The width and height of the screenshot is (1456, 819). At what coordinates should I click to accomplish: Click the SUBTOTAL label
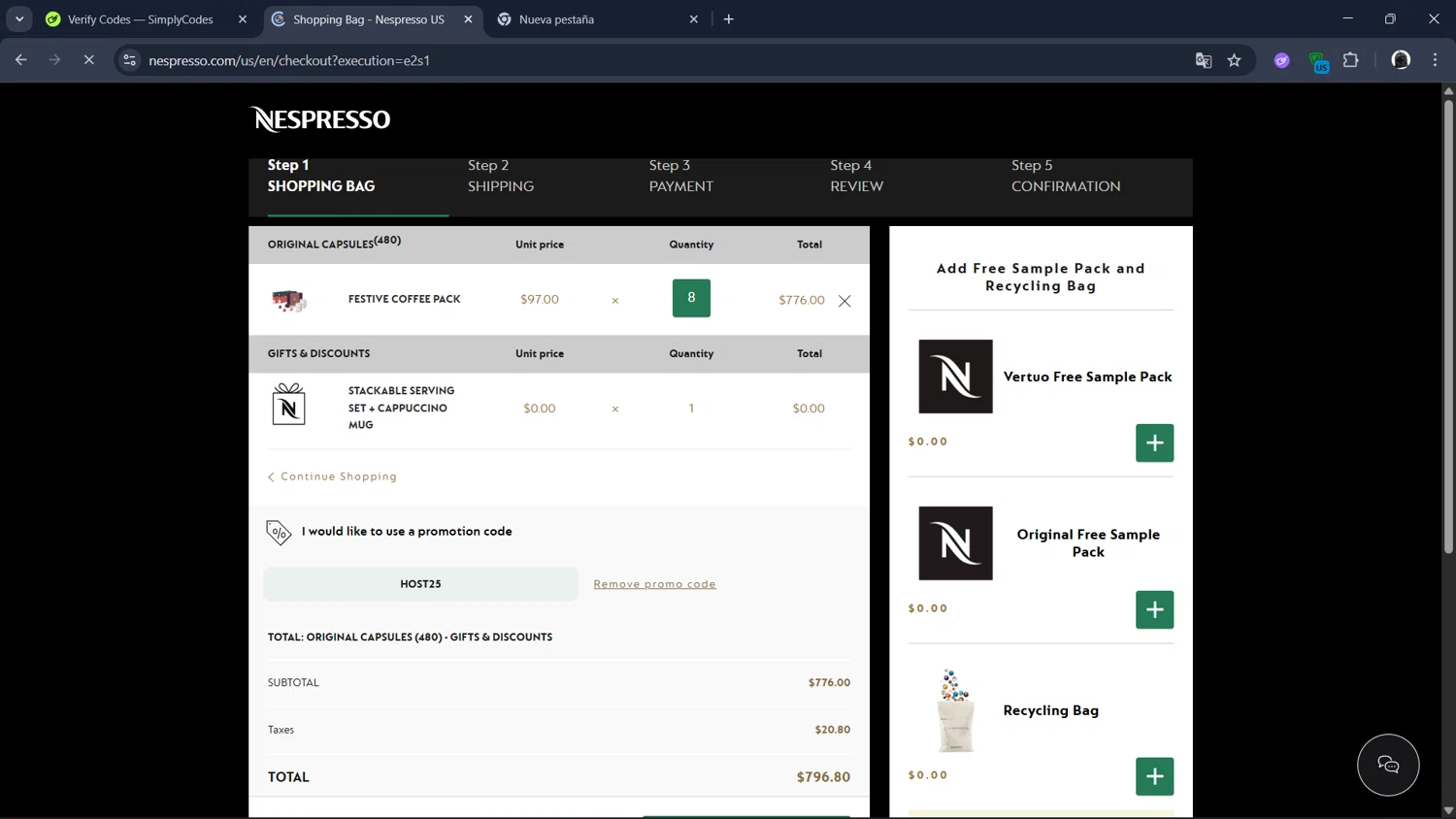tap(293, 683)
